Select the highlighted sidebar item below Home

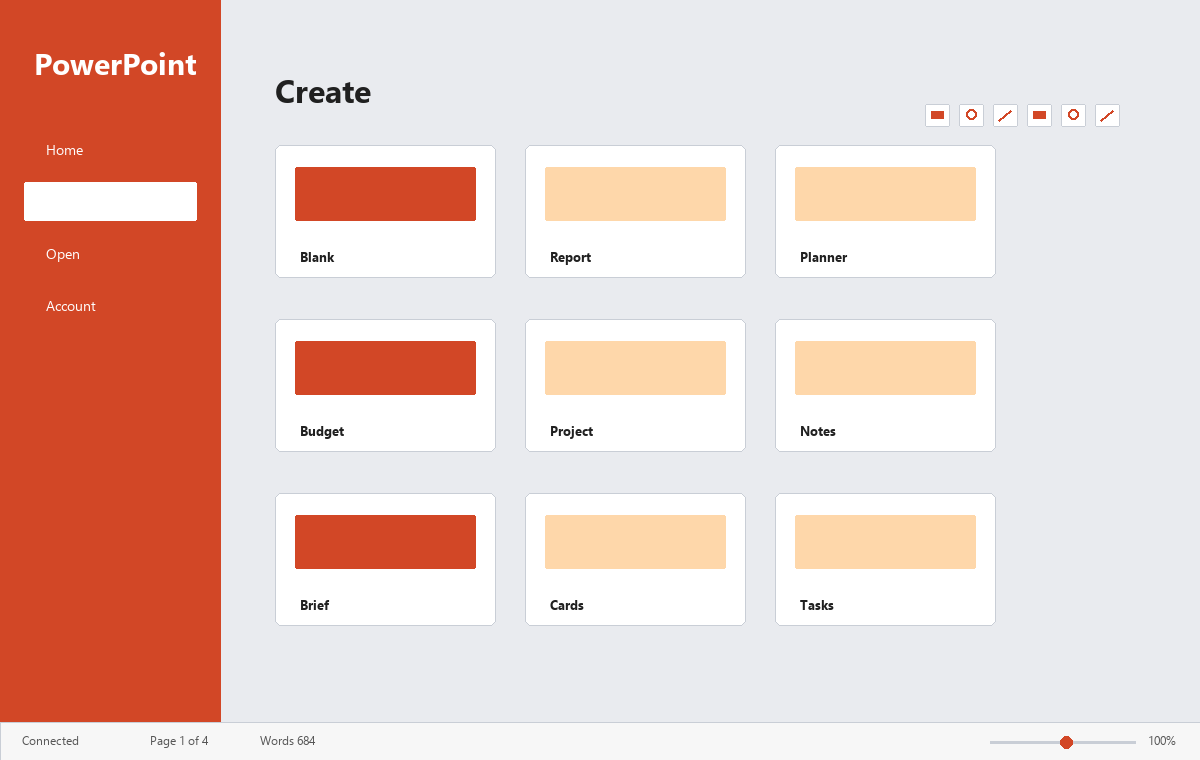pyautogui.click(x=110, y=201)
